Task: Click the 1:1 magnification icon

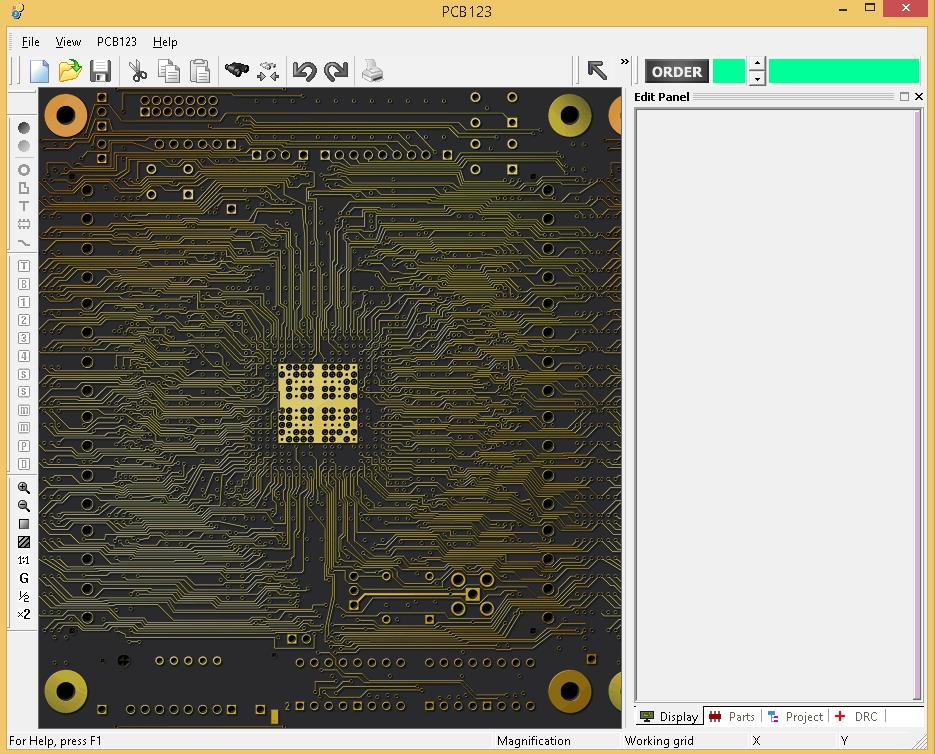Action: point(23,560)
